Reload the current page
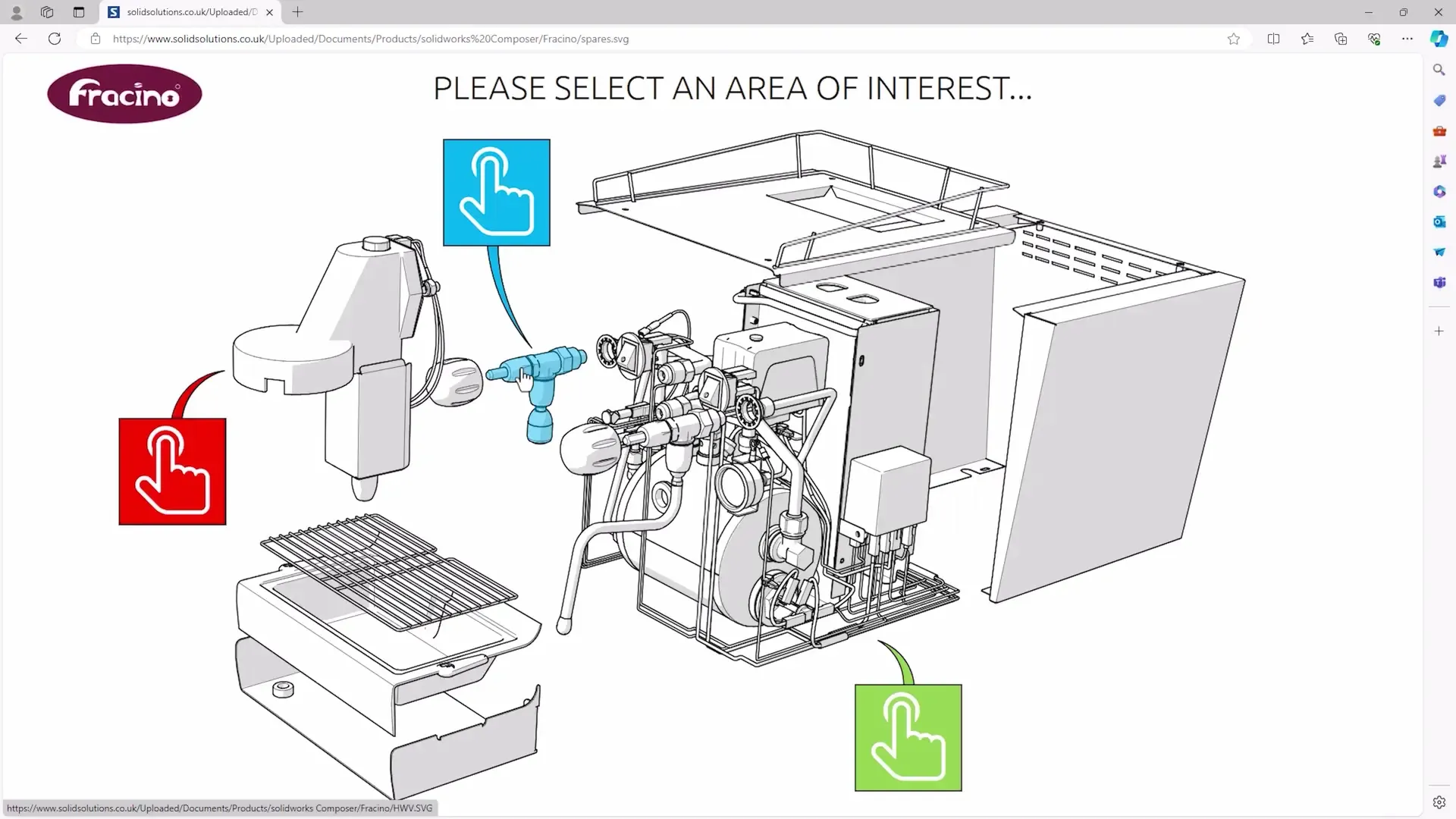 pyautogui.click(x=54, y=39)
